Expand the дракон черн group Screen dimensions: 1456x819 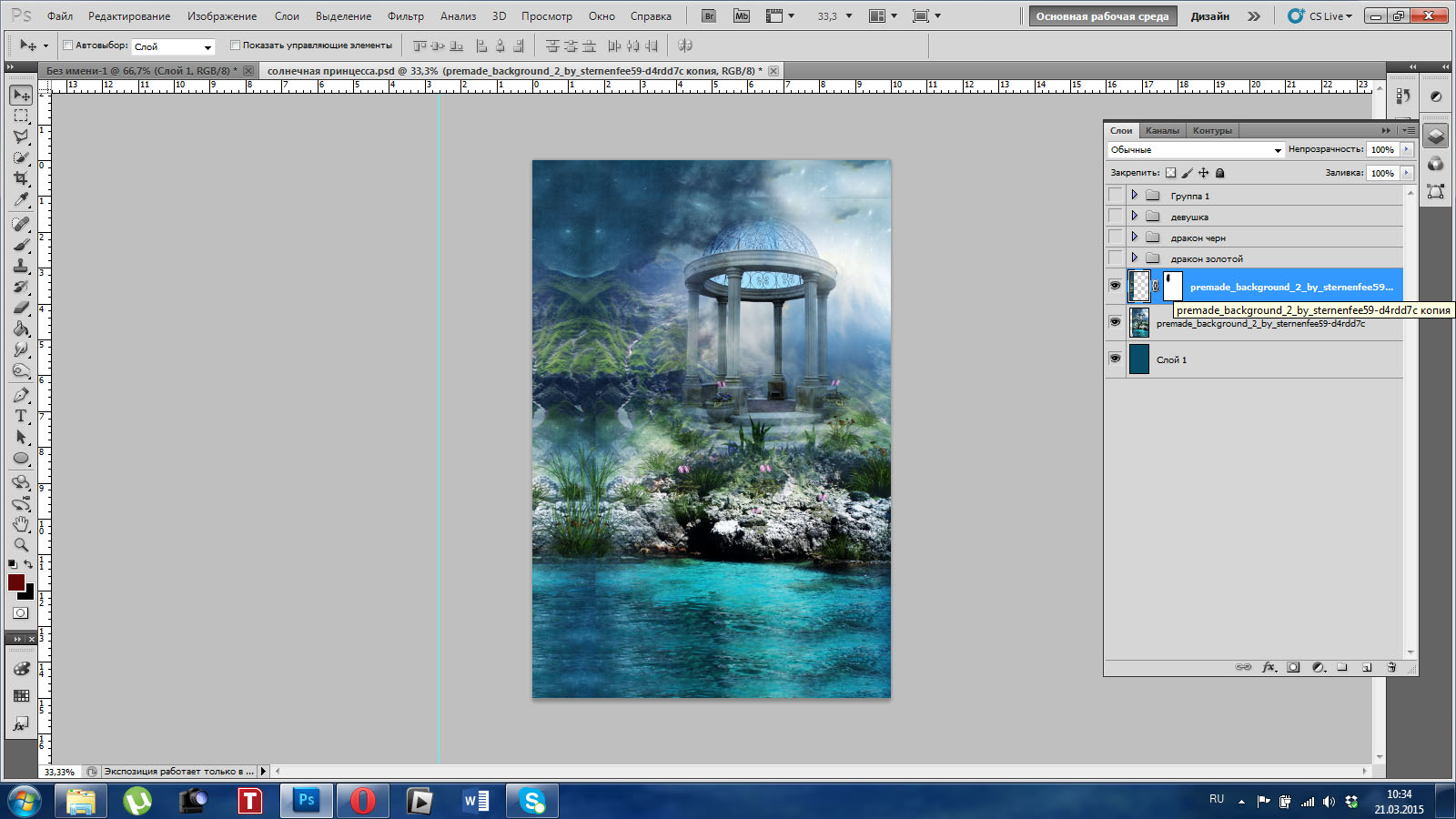[x=1134, y=237]
